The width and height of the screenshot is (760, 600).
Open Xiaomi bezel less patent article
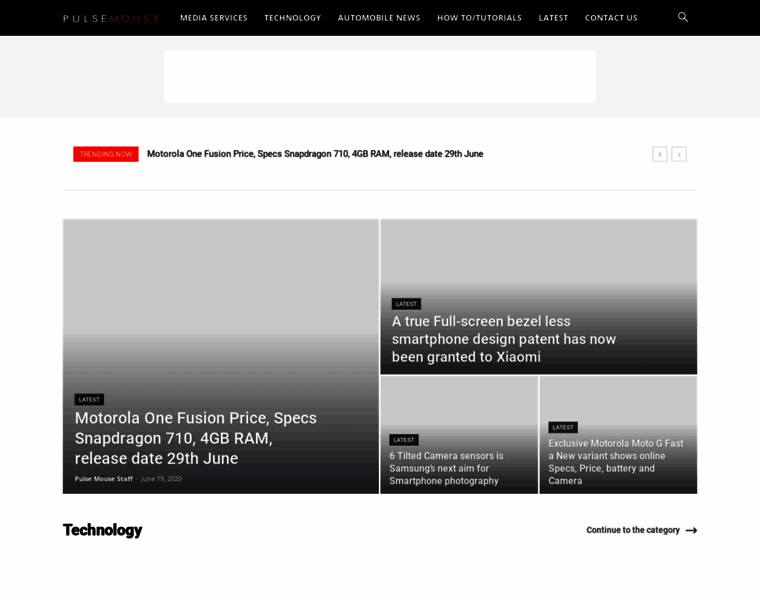pyautogui.click(x=504, y=339)
